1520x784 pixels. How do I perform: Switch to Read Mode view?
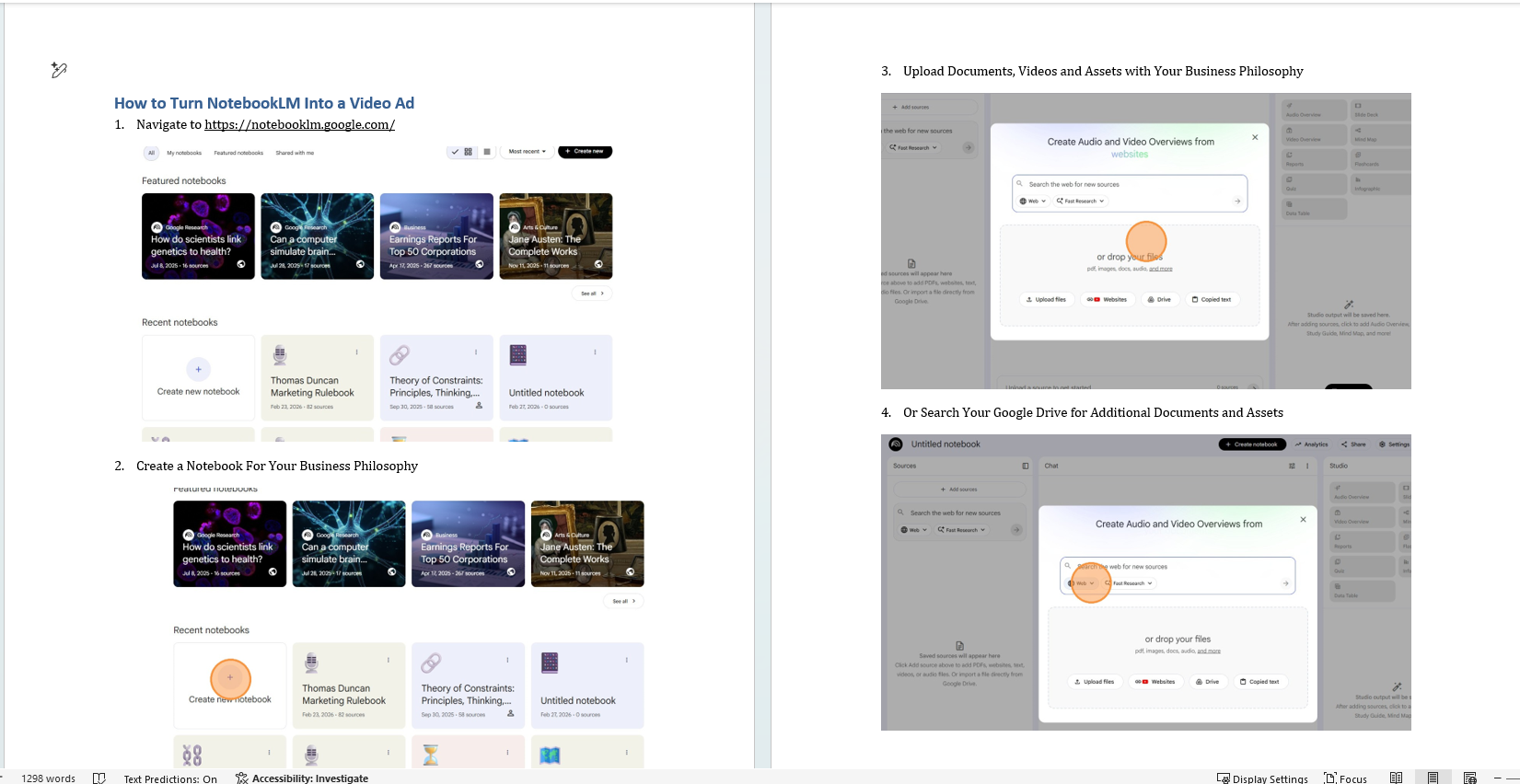tap(1396, 778)
